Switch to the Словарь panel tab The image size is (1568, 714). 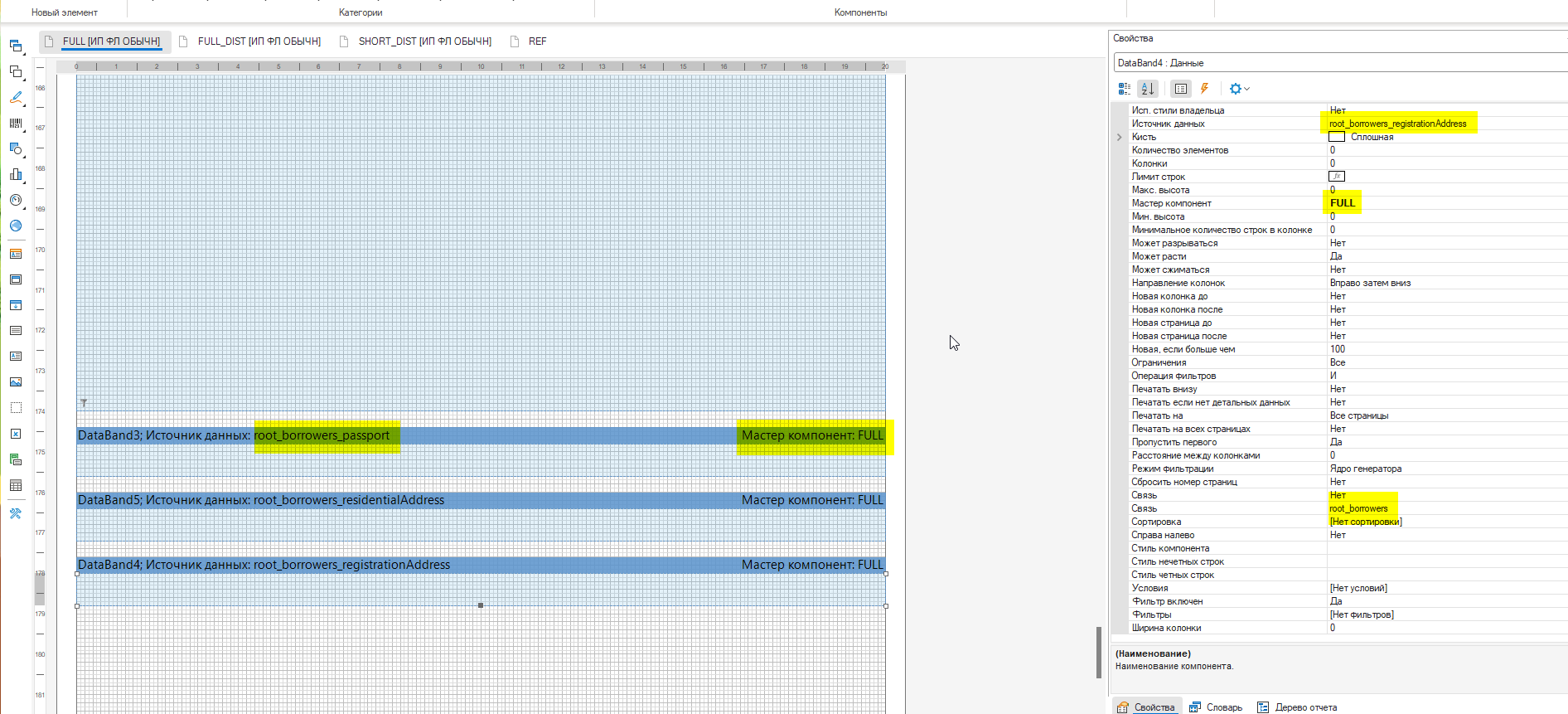point(1216,707)
